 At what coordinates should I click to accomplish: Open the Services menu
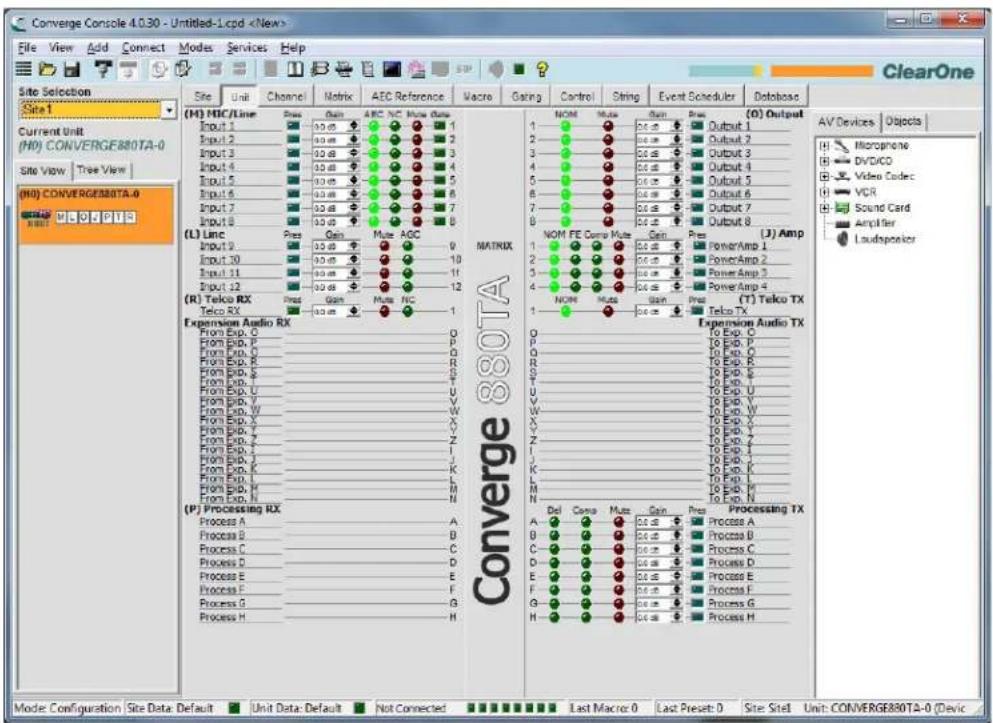(247, 47)
